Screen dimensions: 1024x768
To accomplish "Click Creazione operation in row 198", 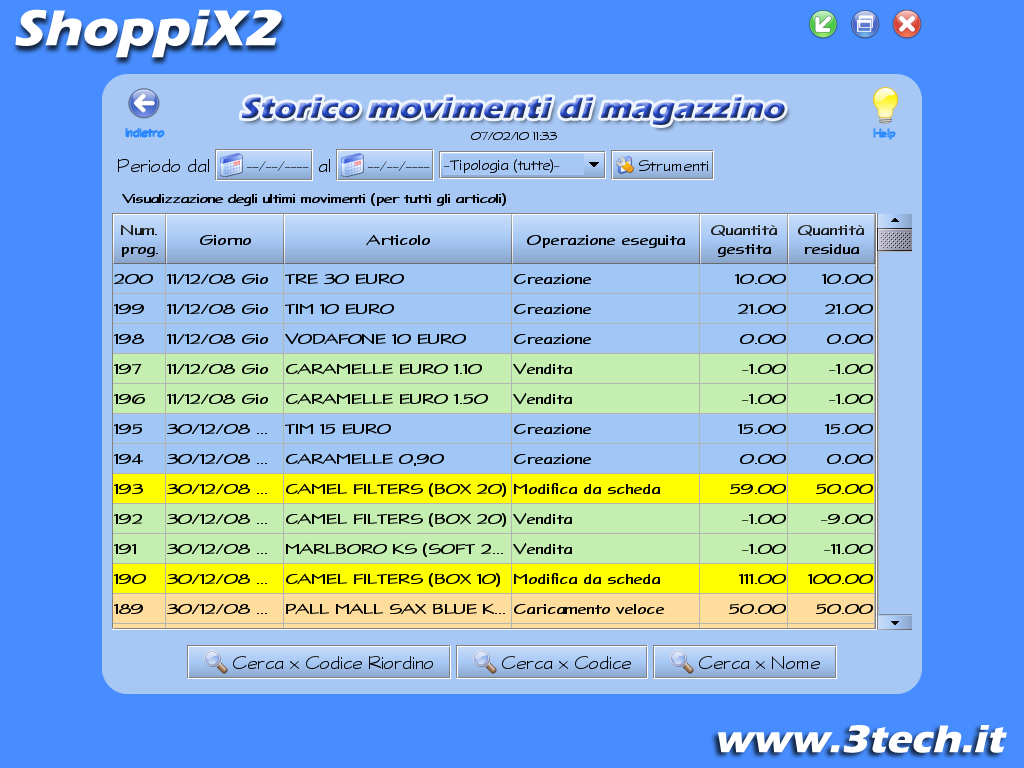I will point(606,339).
